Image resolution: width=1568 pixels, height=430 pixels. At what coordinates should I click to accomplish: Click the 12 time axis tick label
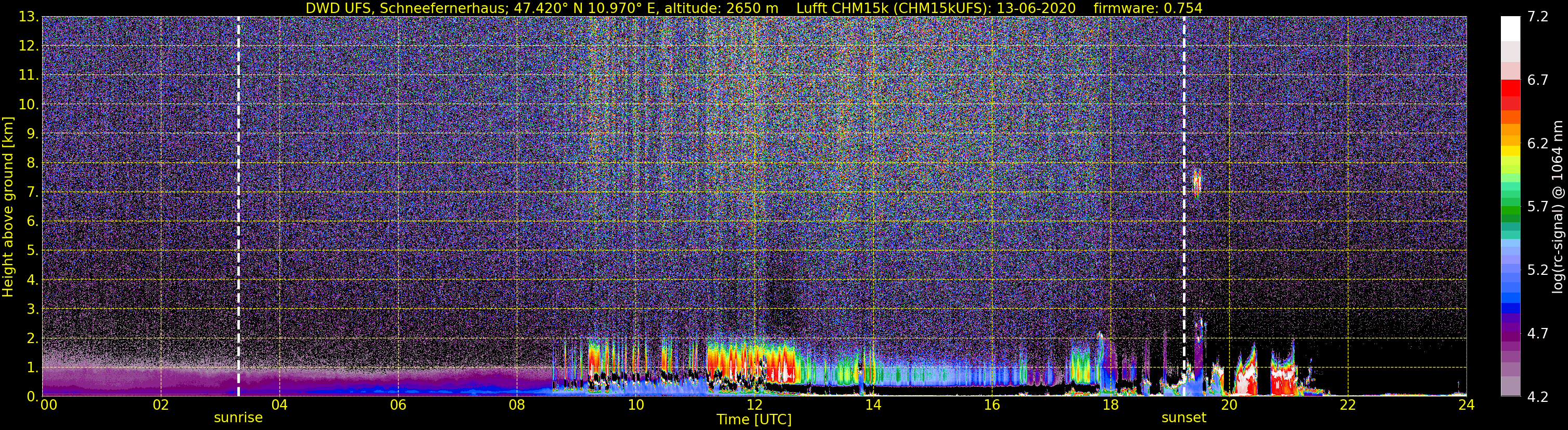pyautogui.click(x=754, y=406)
